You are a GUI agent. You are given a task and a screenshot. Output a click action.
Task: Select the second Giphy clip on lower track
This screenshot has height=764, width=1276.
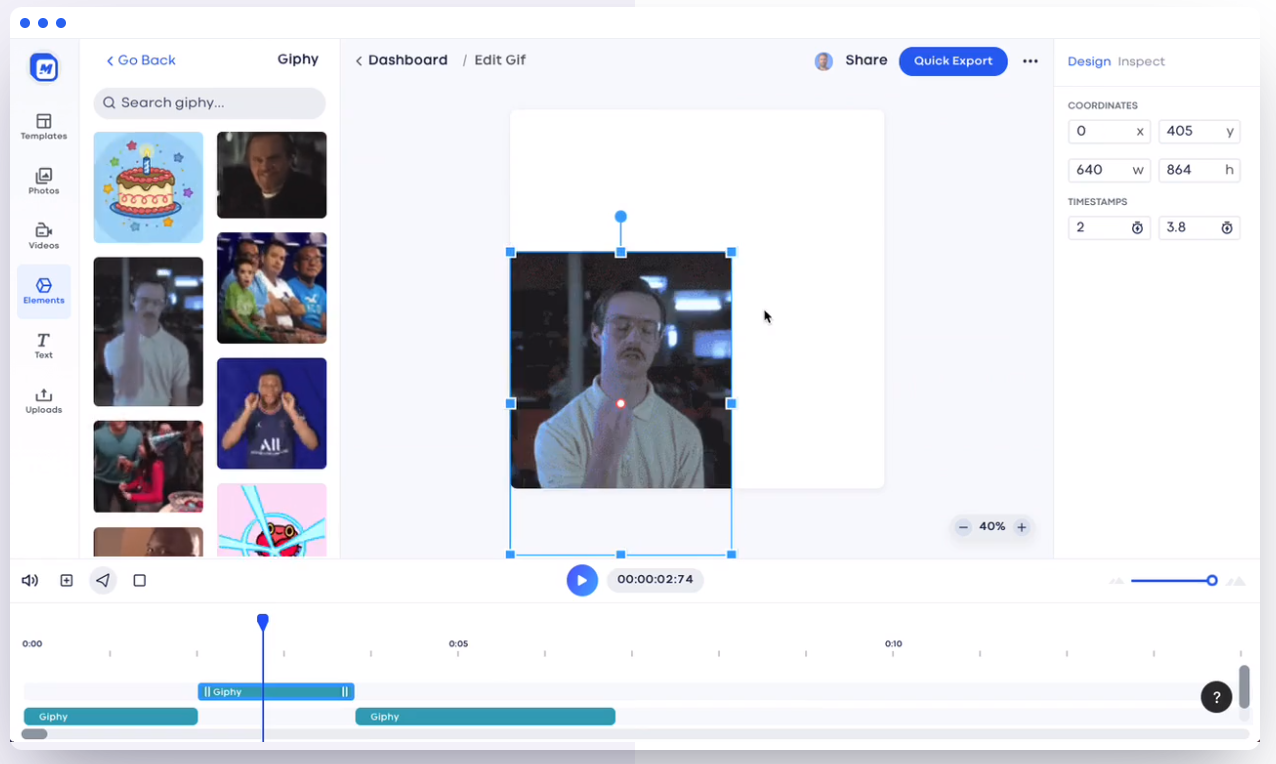(x=485, y=717)
